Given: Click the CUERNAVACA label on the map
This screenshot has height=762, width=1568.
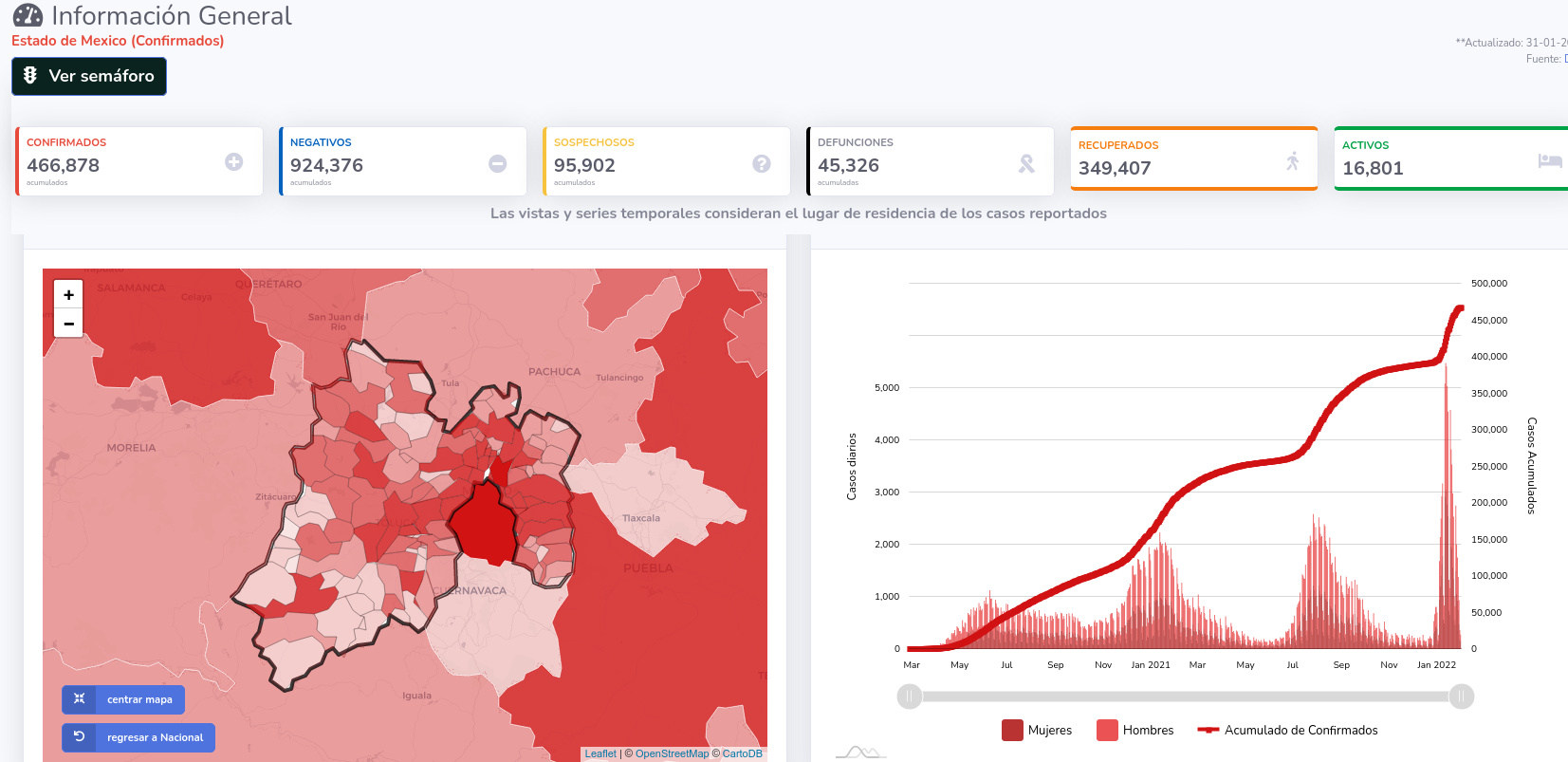Looking at the screenshot, I should point(470,590).
